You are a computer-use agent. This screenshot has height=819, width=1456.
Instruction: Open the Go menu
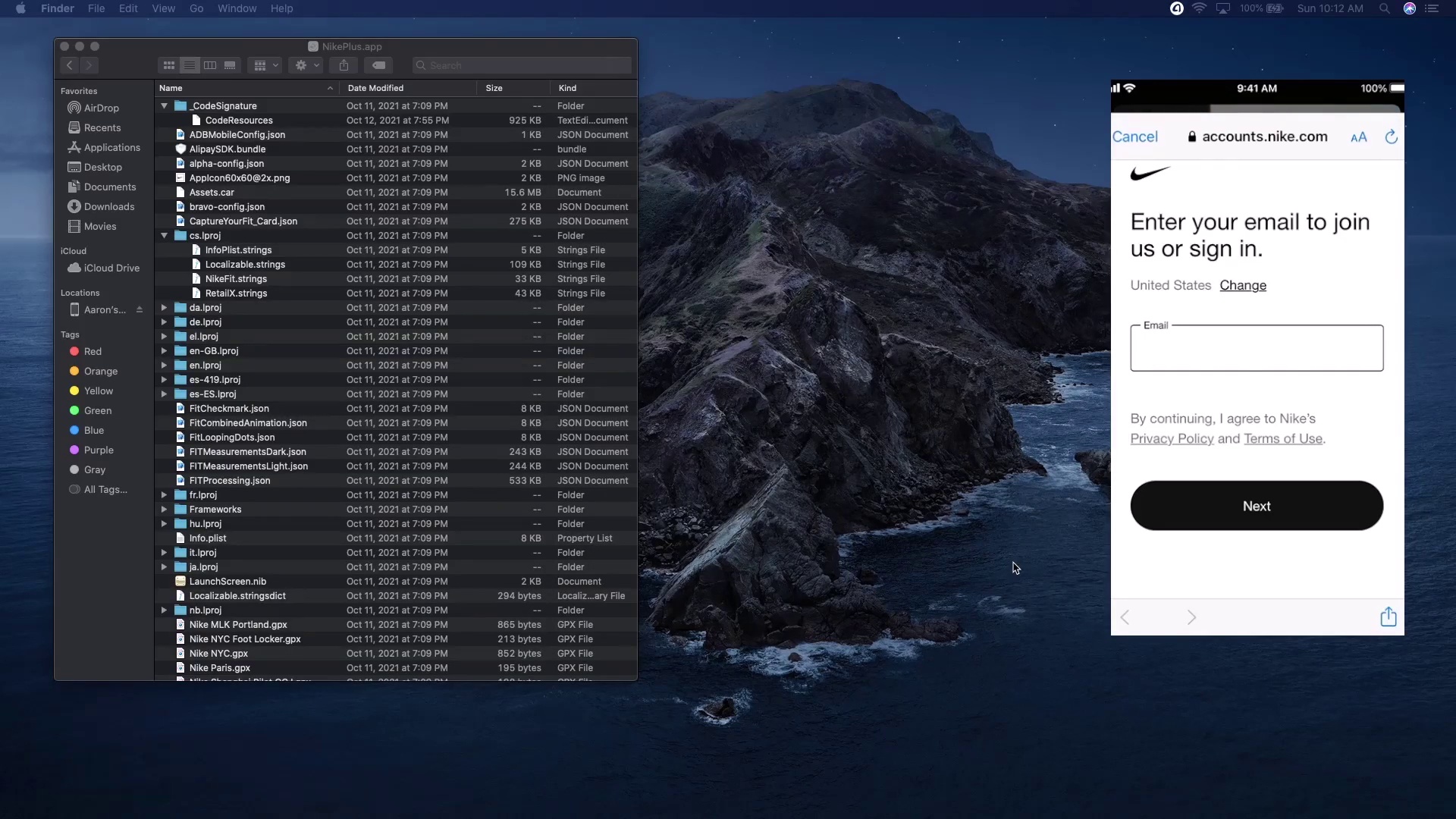pos(196,8)
